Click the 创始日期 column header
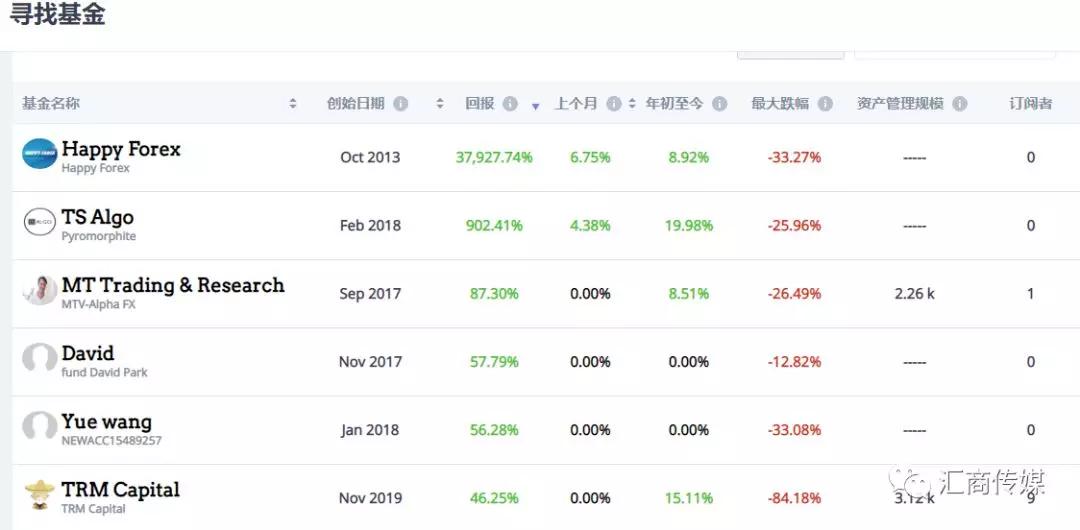The width and height of the screenshot is (1080, 530). coord(355,103)
